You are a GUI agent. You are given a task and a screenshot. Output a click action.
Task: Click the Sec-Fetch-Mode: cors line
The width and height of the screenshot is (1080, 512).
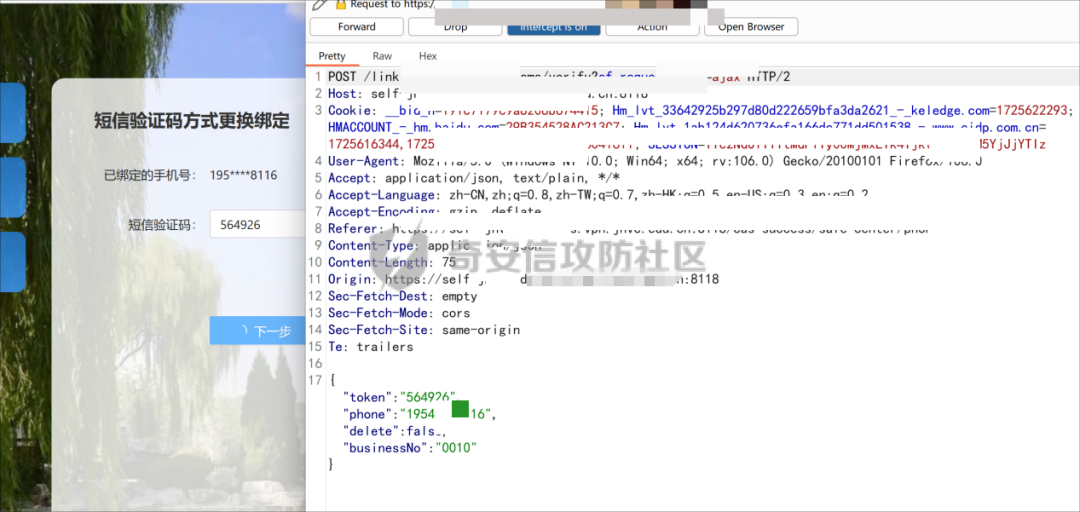[x=399, y=313]
